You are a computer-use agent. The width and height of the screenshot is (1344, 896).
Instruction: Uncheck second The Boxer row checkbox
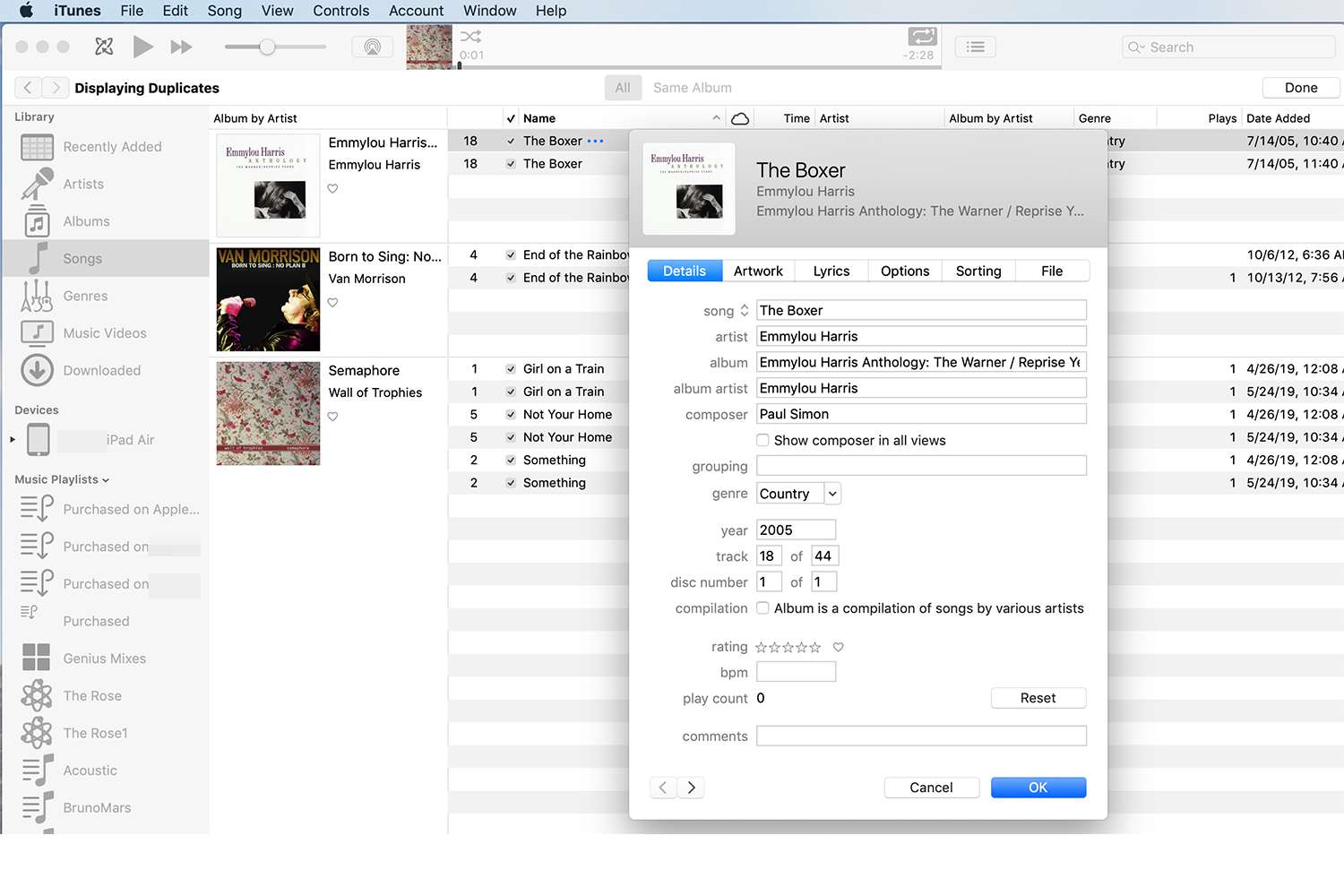(511, 164)
